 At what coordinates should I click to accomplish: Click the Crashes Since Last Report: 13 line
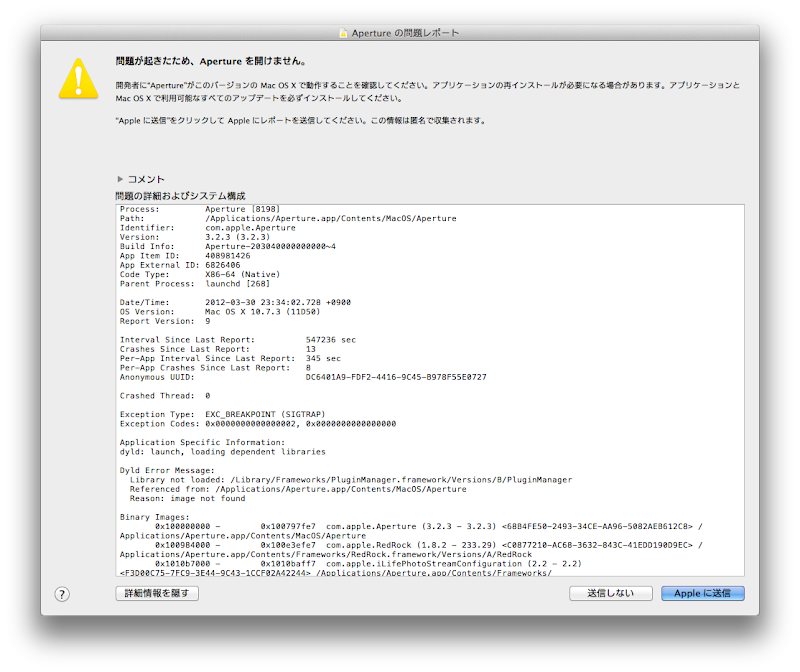(218, 350)
